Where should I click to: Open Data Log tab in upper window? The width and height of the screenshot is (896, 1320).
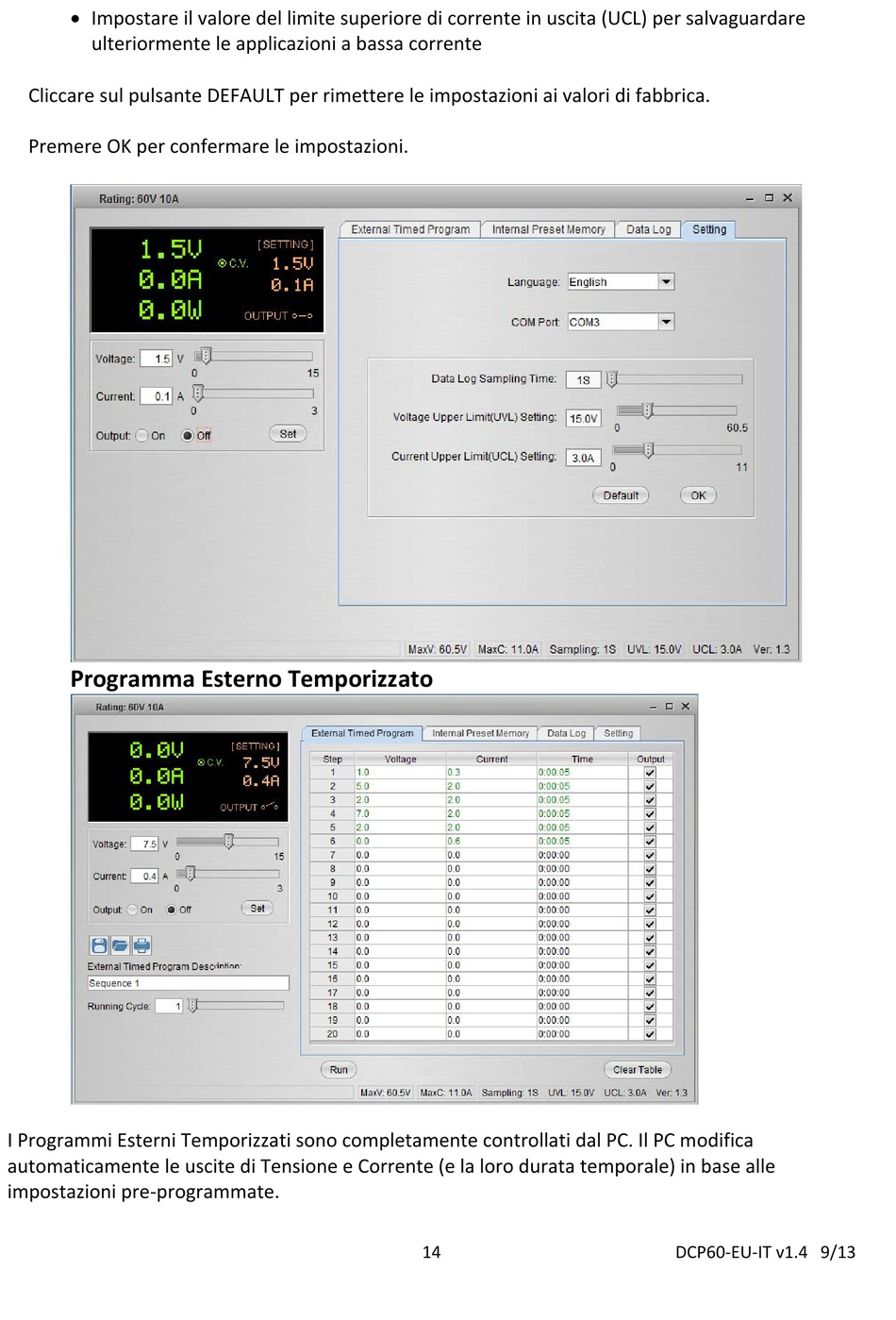pyautogui.click(x=648, y=229)
